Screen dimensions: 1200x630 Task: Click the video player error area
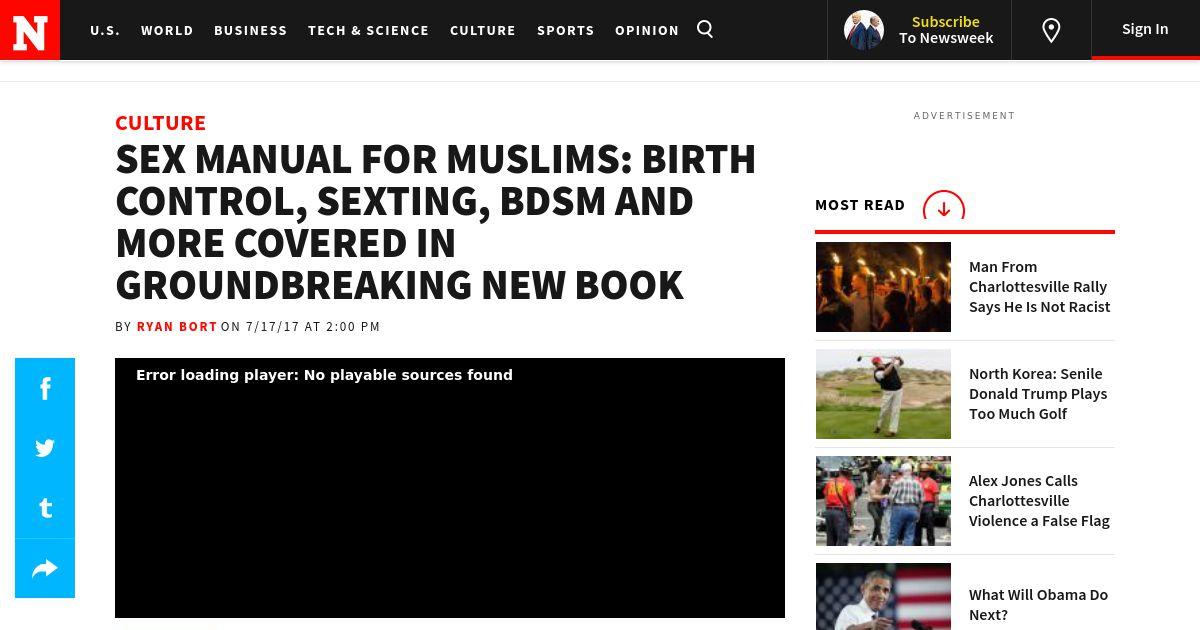point(450,488)
